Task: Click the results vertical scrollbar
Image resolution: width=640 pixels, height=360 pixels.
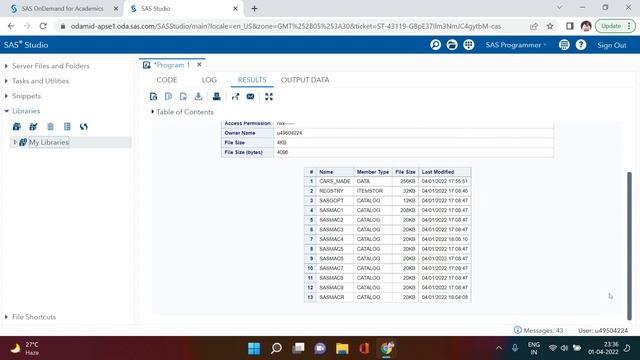Action: tap(629, 246)
